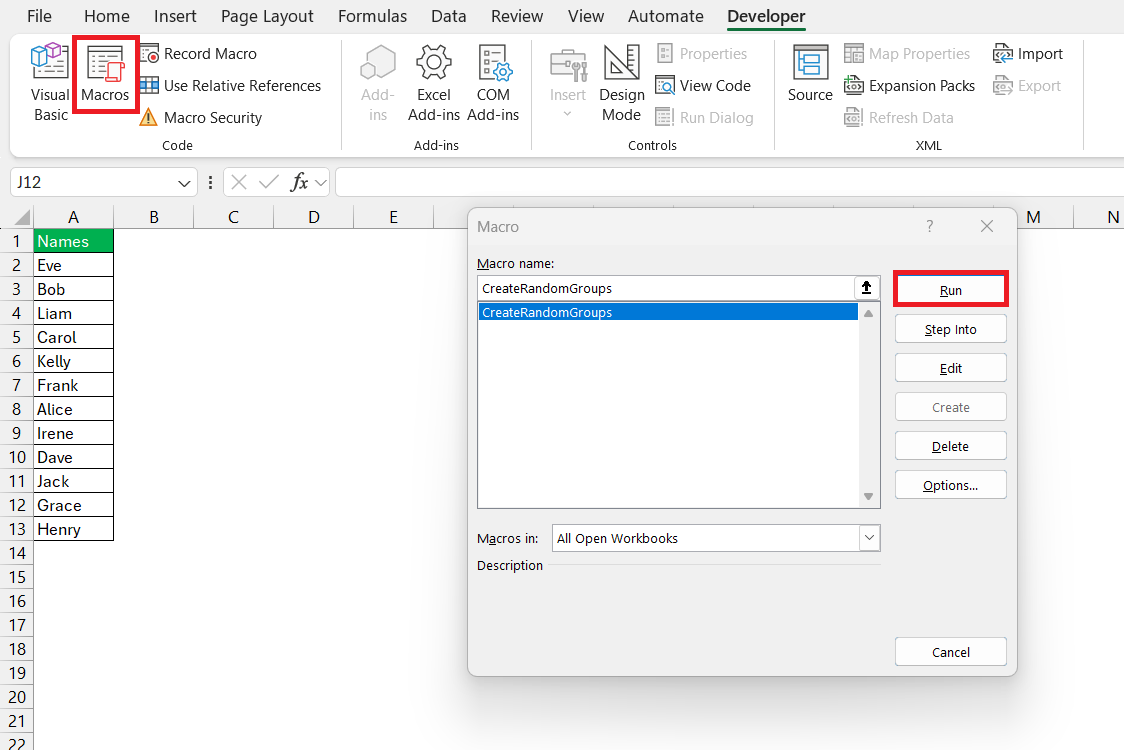Screen dimensions: 1124x750
Task: Click the Edit macro button
Action: [951, 368]
